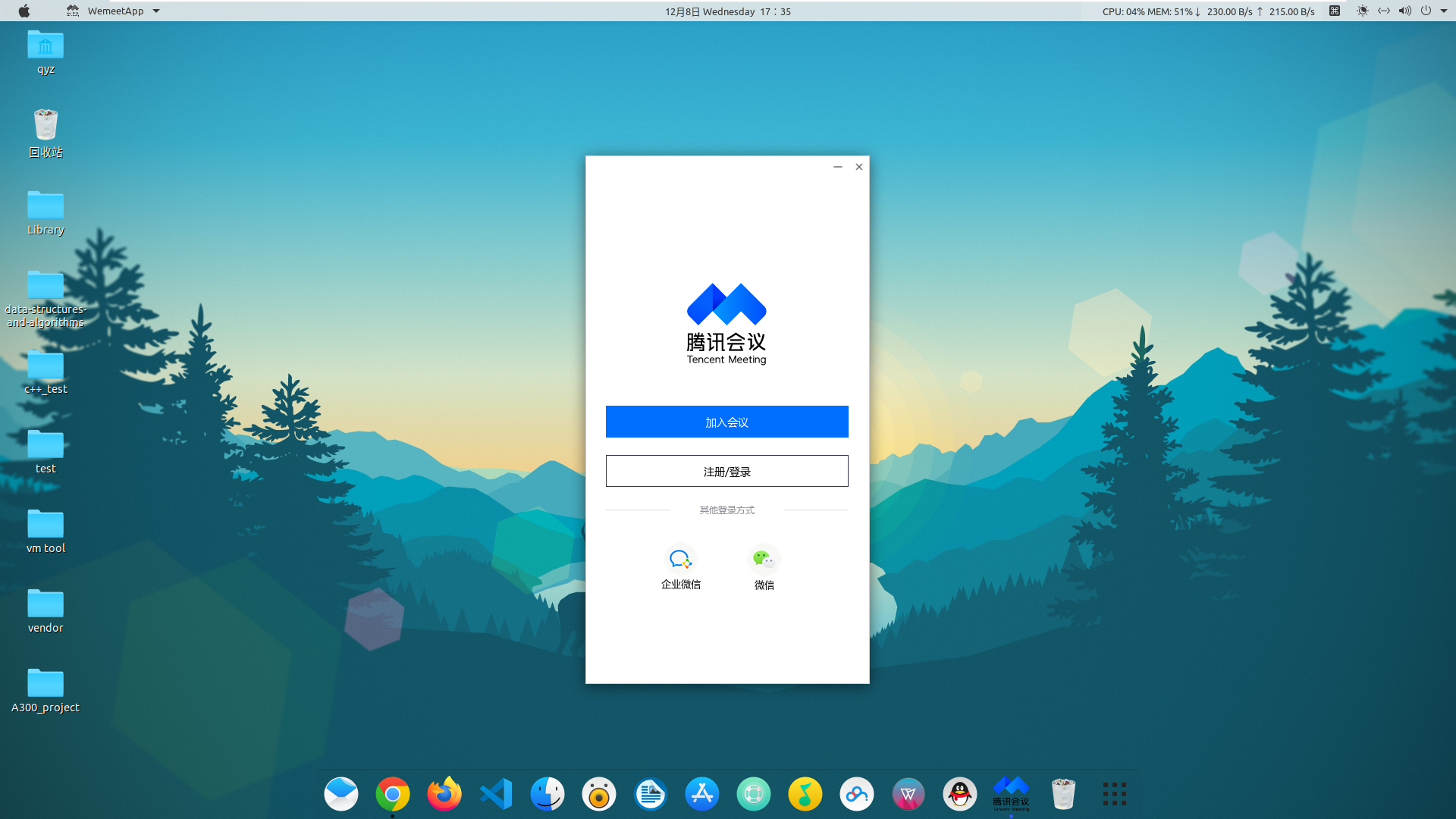The height and width of the screenshot is (819, 1456).
Task: Click Tencent Meeting icon in dock
Action: pyautogui.click(x=1012, y=794)
